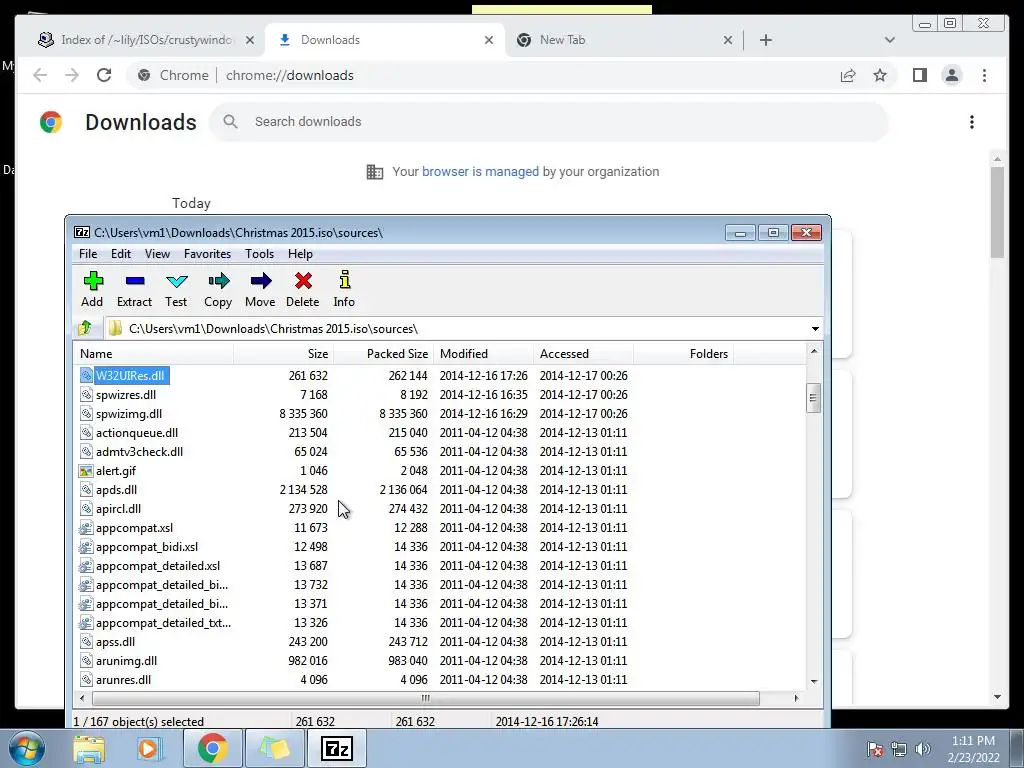Run the Test archive icon
The width and height of the screenshot is (1024, 768).
click(176, 281)
